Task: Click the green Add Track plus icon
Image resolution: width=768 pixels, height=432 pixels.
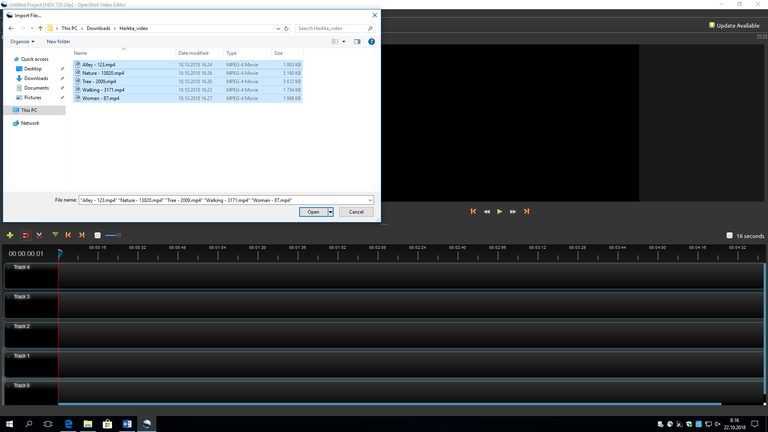Action: tap(10, 235)
